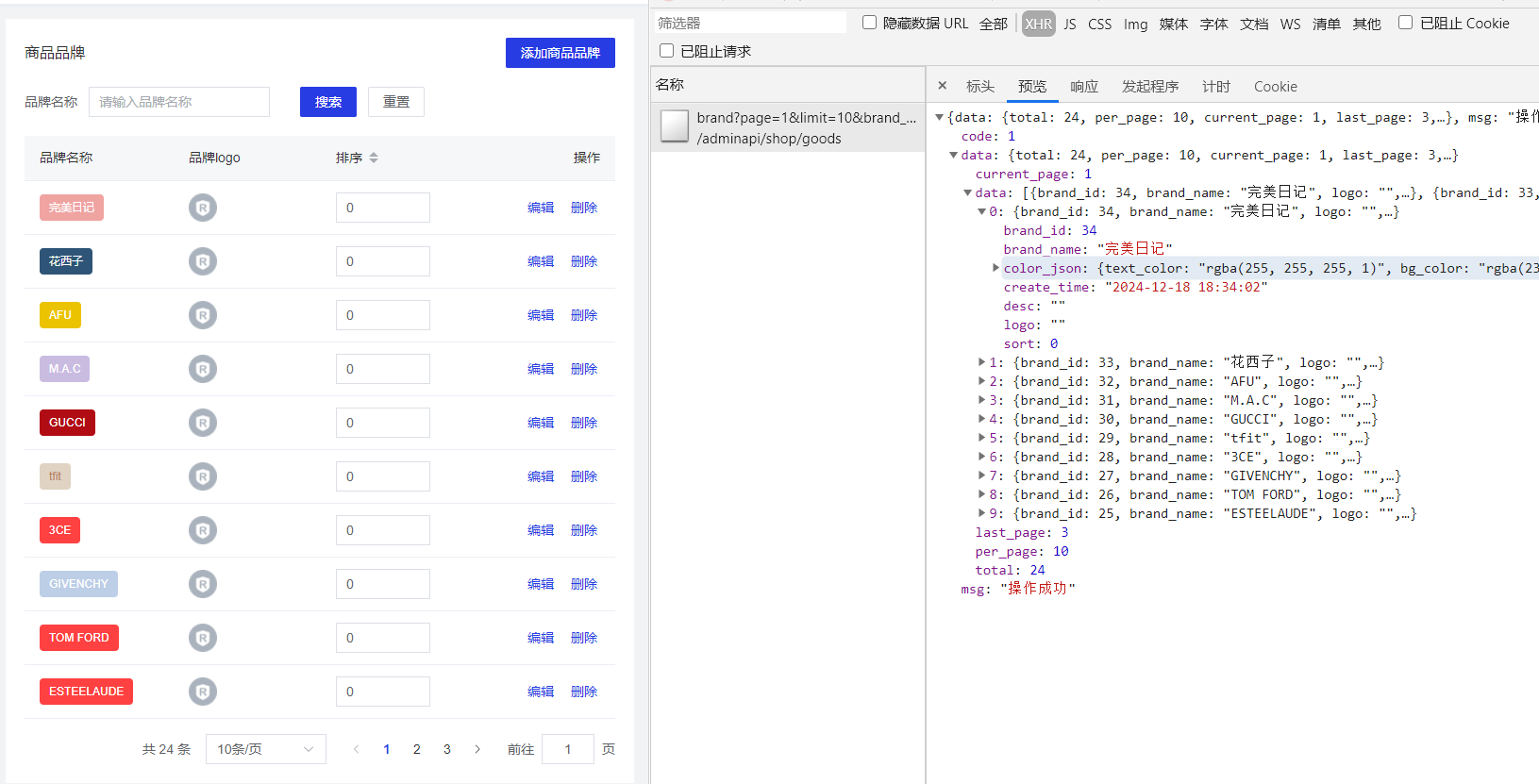This screenshot has width=1539, height=784.
Task: Click 删除 link for the AFU brand
Action: point(583,315)
